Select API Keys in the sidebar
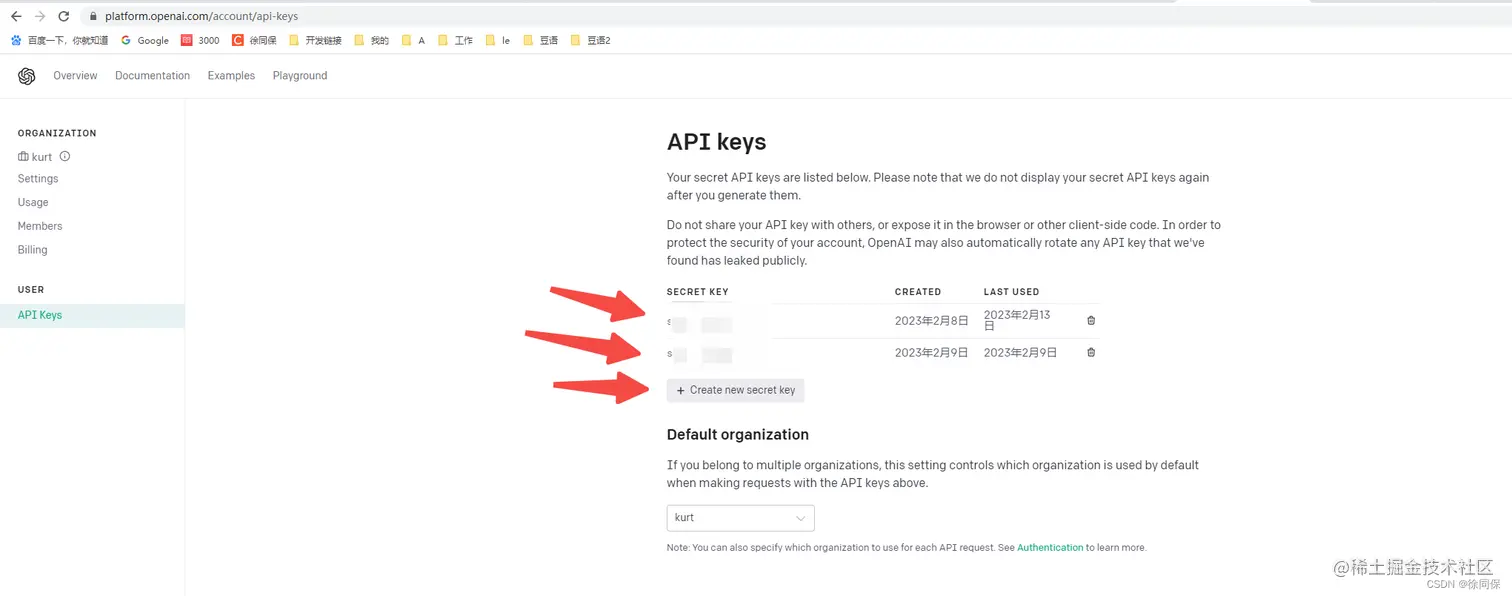 [92, 315]
